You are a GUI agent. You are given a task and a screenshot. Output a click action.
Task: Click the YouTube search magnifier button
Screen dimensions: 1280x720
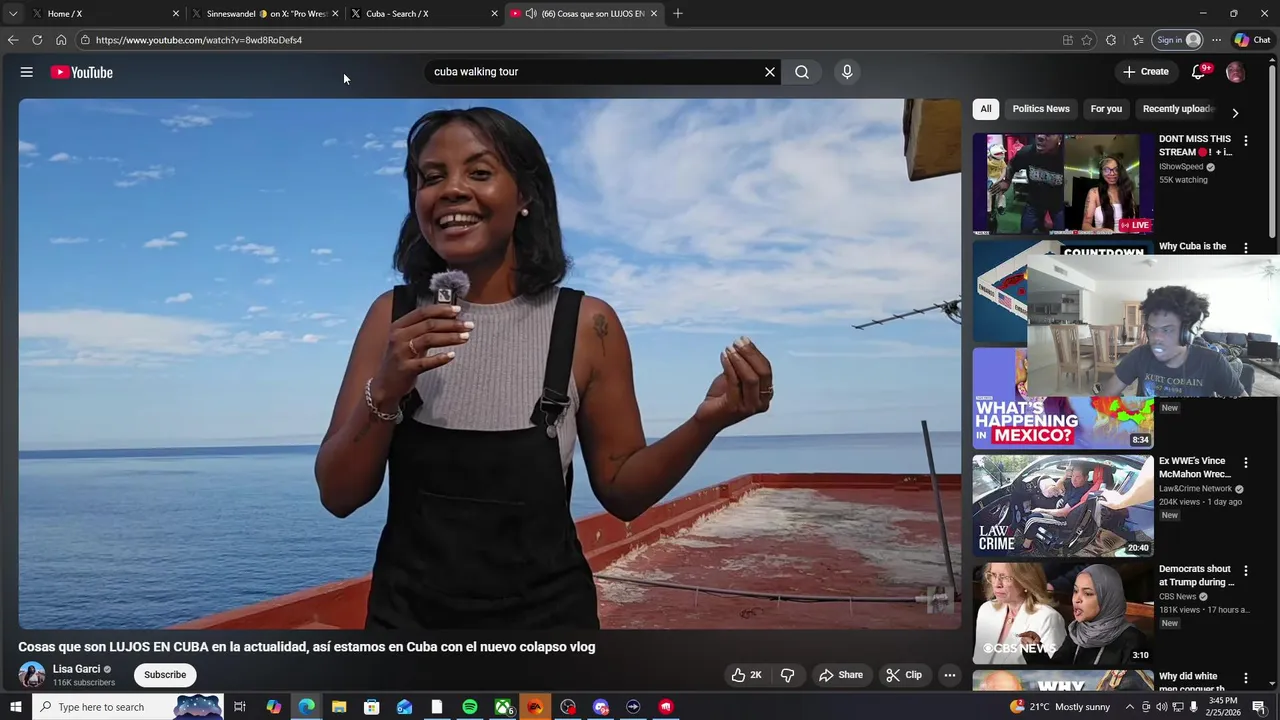pyautogui.click(x=802, y=72)
